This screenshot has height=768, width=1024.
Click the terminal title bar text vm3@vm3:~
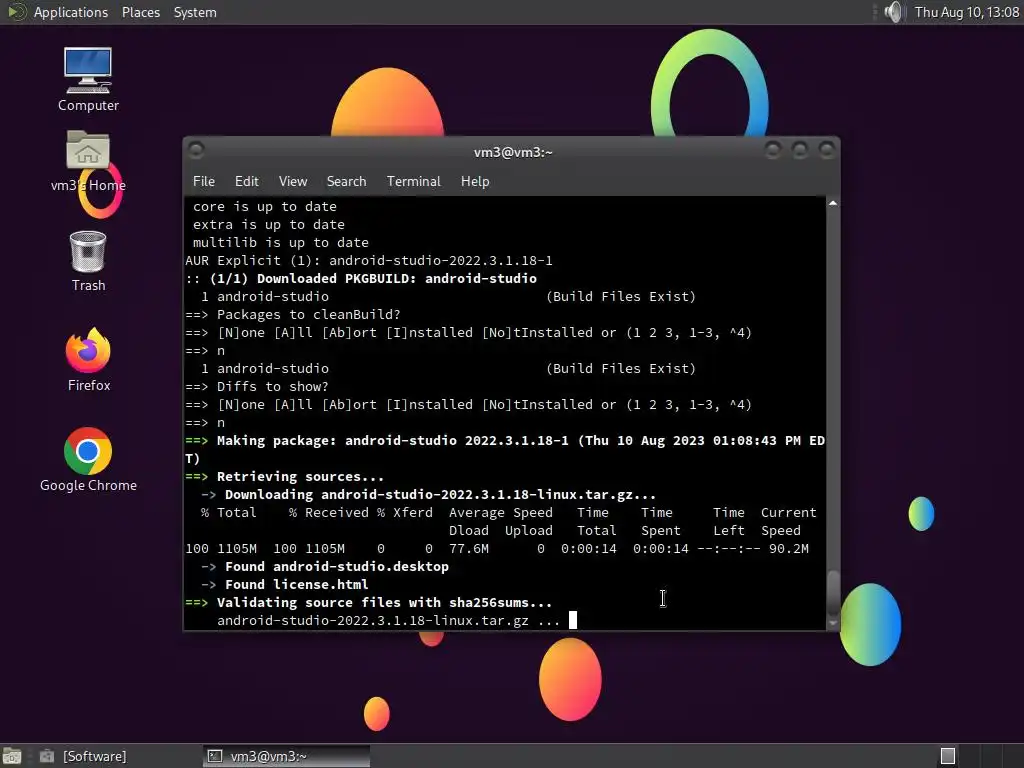[x=513, y=152]
